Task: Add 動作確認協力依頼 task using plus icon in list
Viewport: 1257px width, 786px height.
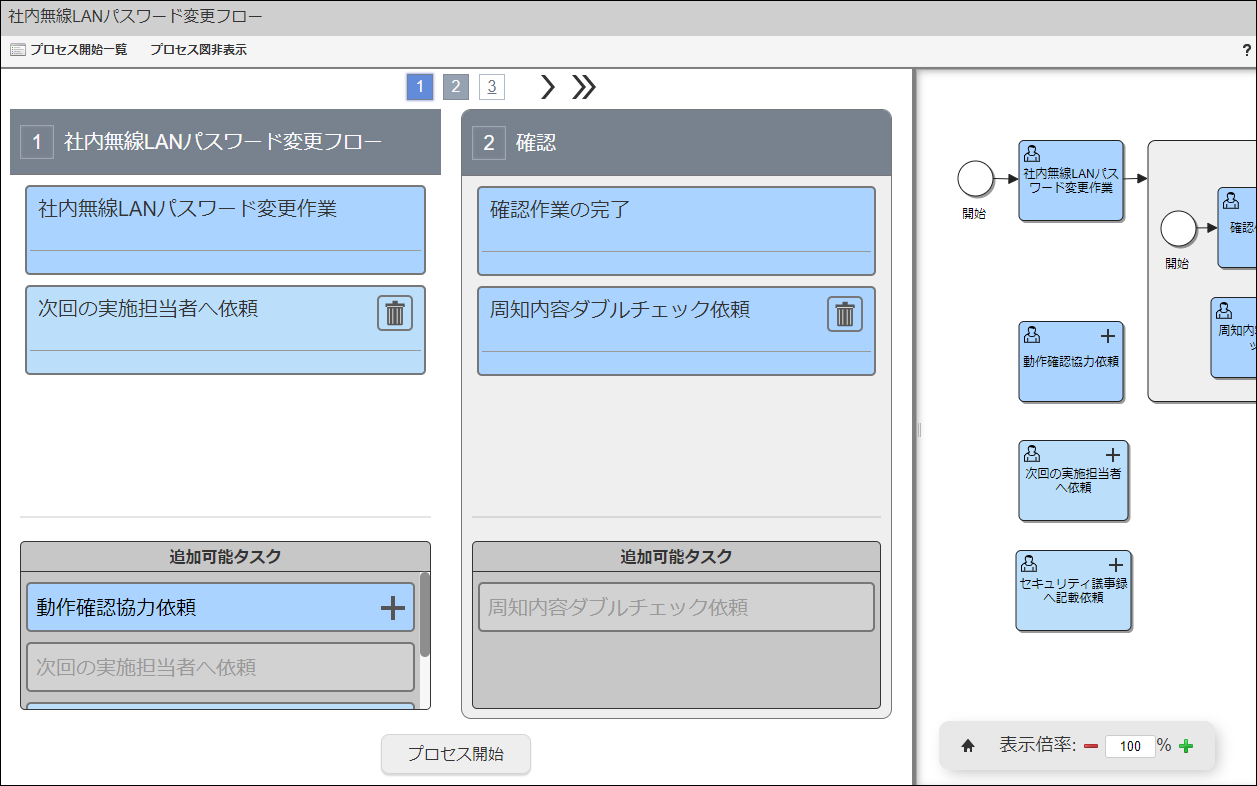Action: pyautogui.click(x=393, y=608)
